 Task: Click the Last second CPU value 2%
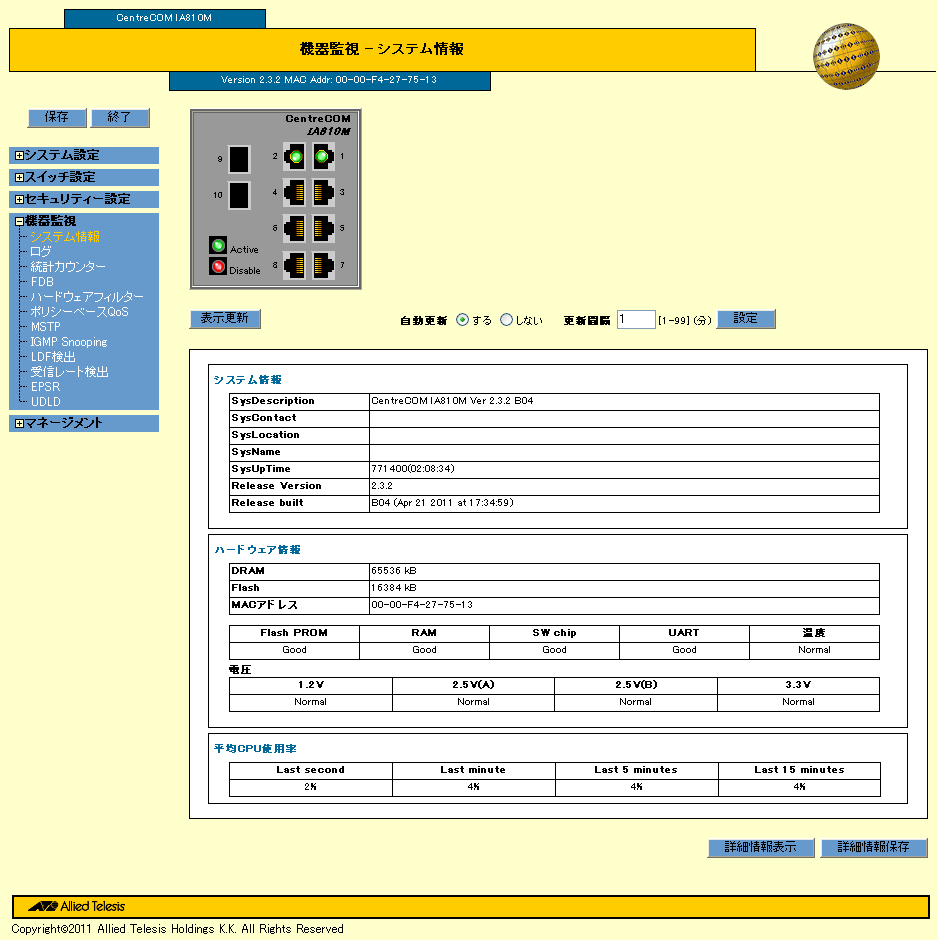(x=310, y=787)
